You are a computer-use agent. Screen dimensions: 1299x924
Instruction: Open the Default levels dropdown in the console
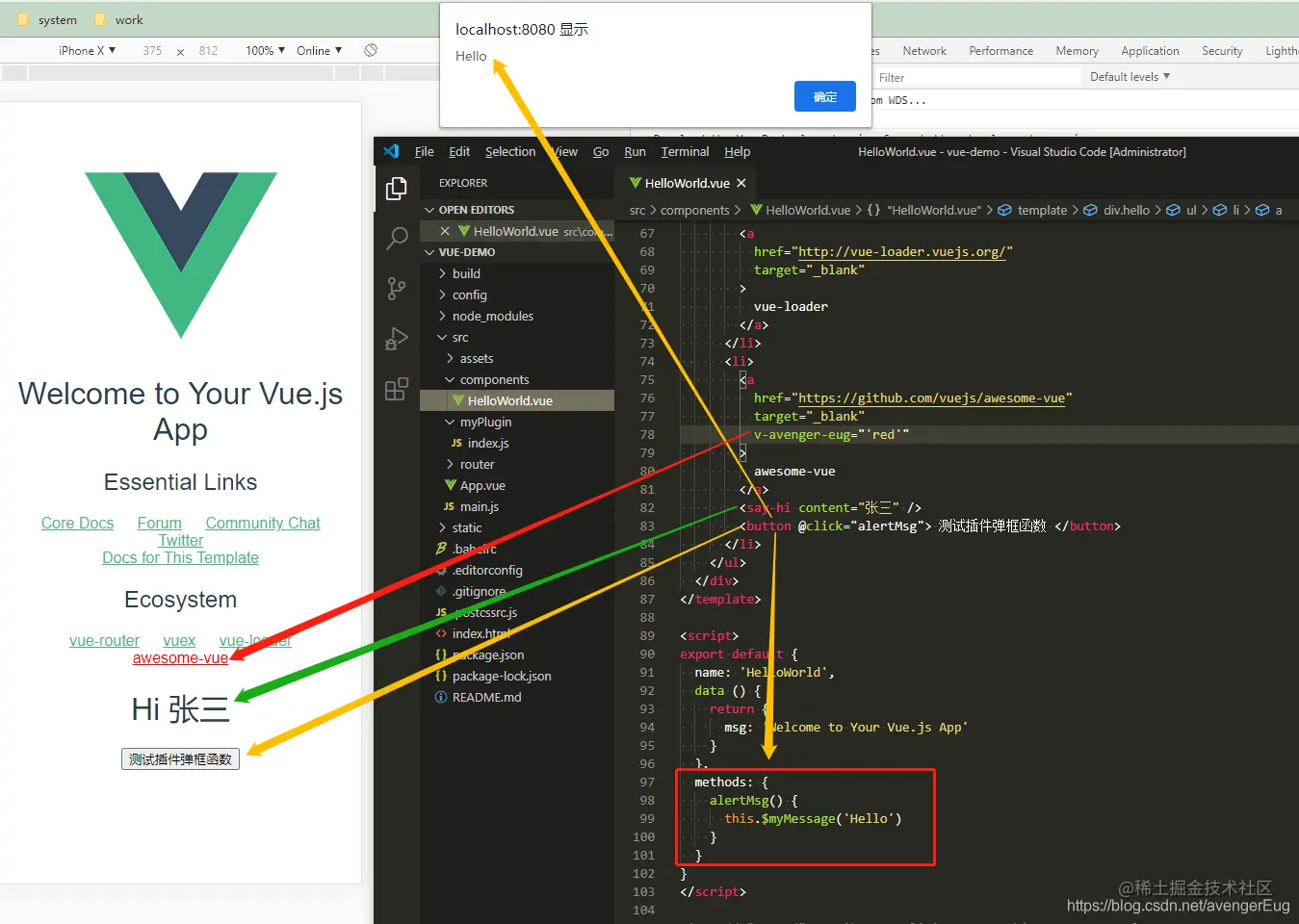coord(1130,77)
